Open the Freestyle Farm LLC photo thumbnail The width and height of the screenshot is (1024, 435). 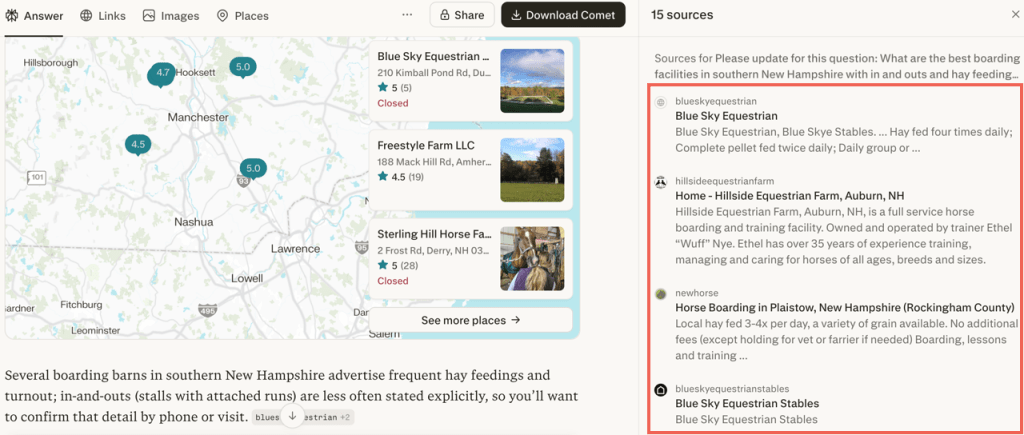coord(532,169)
